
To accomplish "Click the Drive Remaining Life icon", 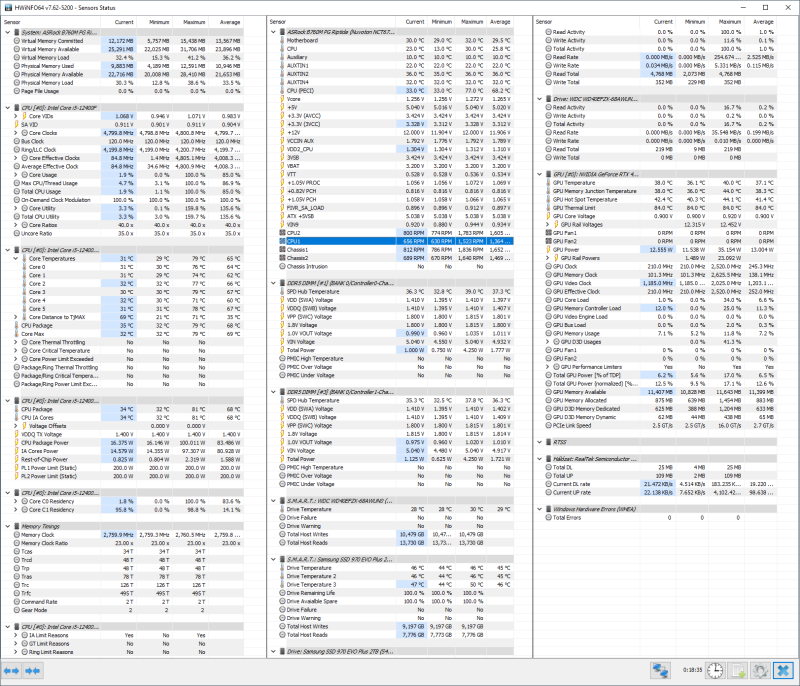I will (282, 593).
